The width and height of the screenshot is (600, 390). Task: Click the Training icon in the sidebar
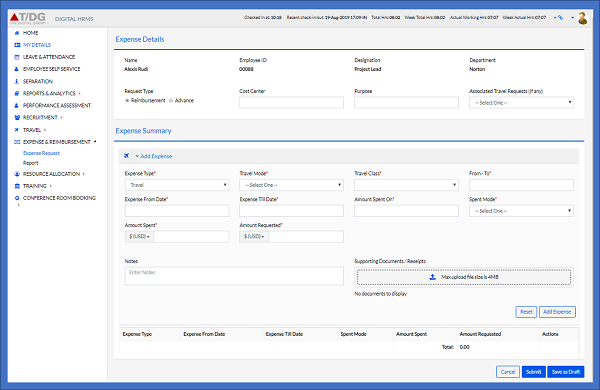click(17, 186)
